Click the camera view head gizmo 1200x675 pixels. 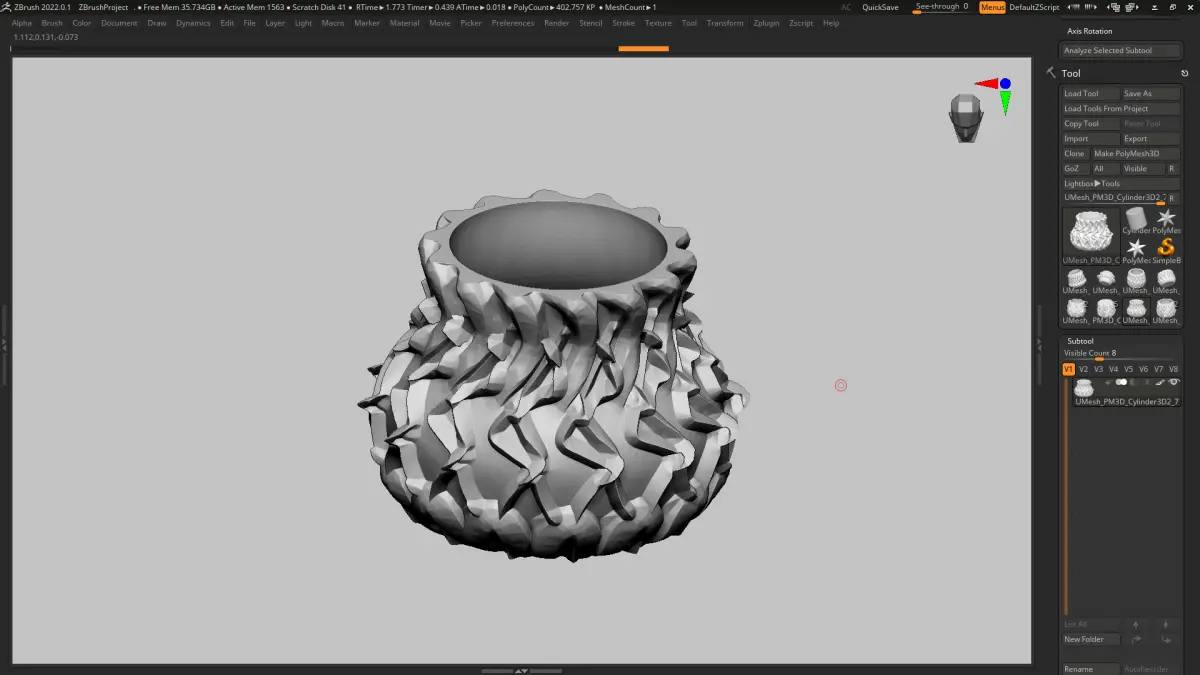(x=965, y=117)
